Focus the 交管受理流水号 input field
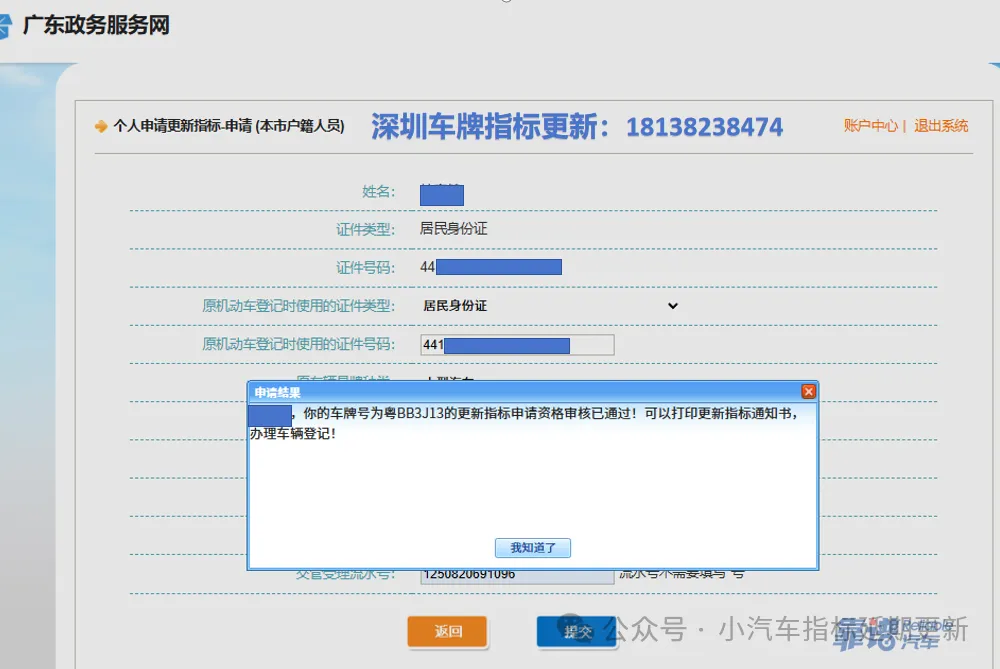 tap(517, 574)
